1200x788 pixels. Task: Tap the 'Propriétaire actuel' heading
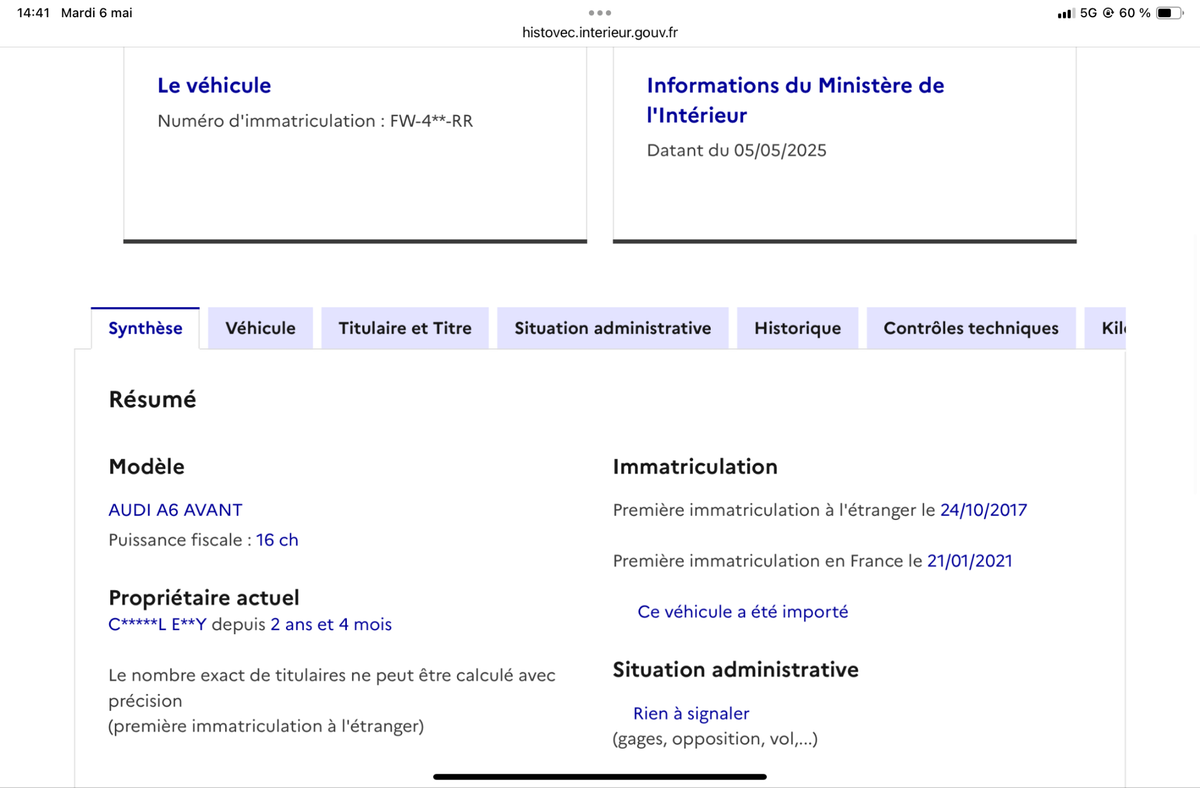click(x=204, y=598)
